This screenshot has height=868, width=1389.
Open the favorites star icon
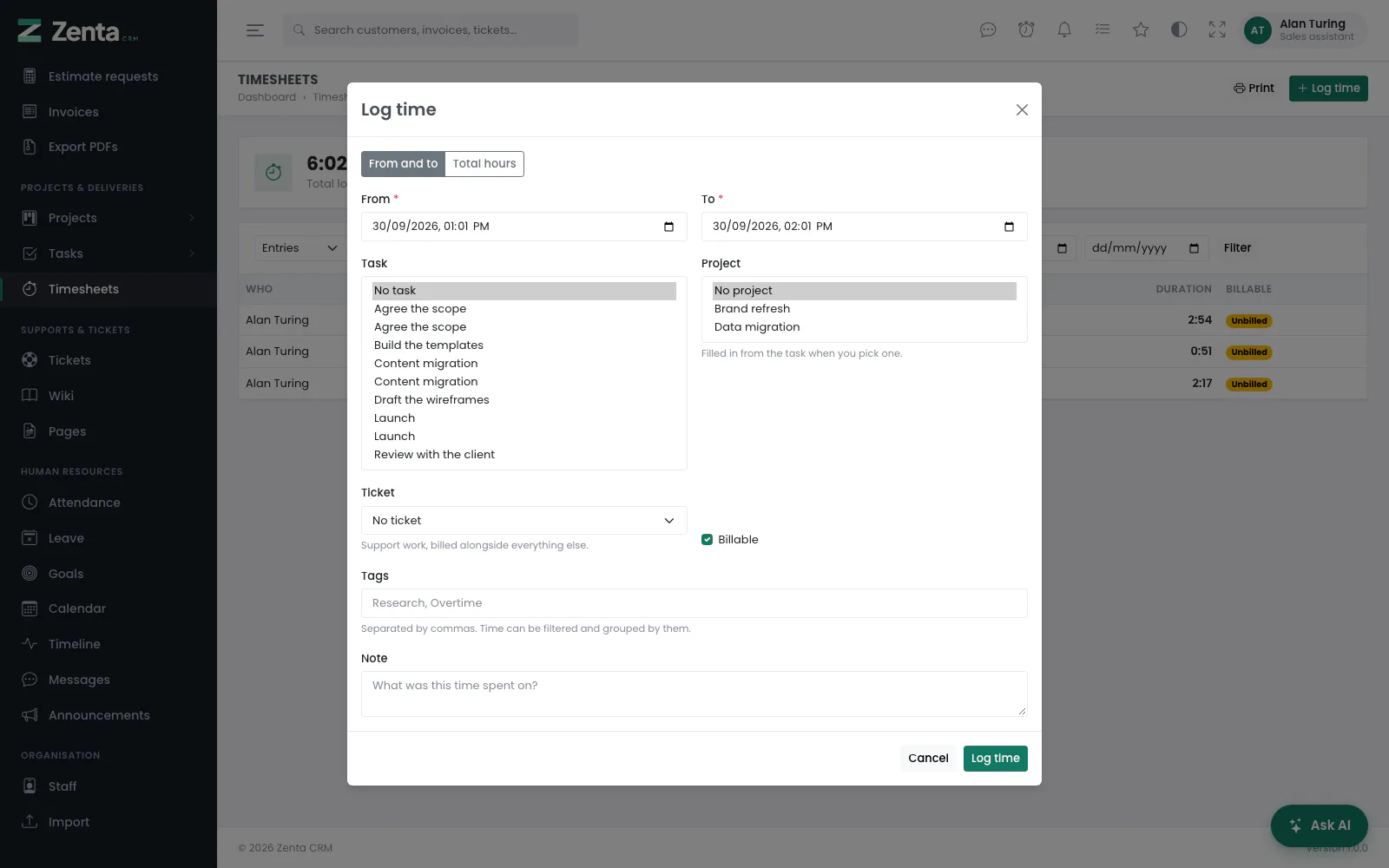1141,30
